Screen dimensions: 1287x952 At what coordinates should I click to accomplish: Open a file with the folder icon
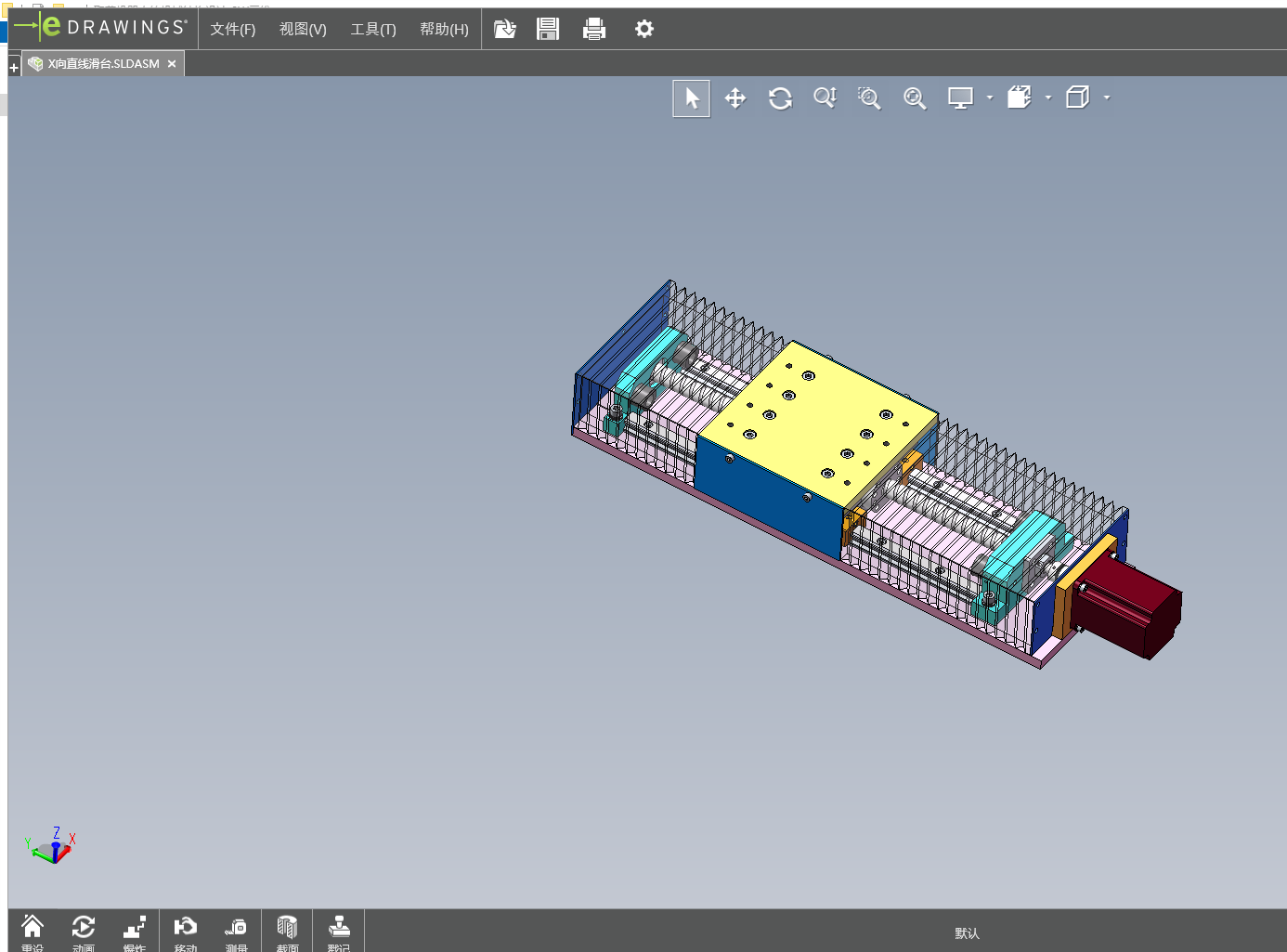[x=504, y=29]
